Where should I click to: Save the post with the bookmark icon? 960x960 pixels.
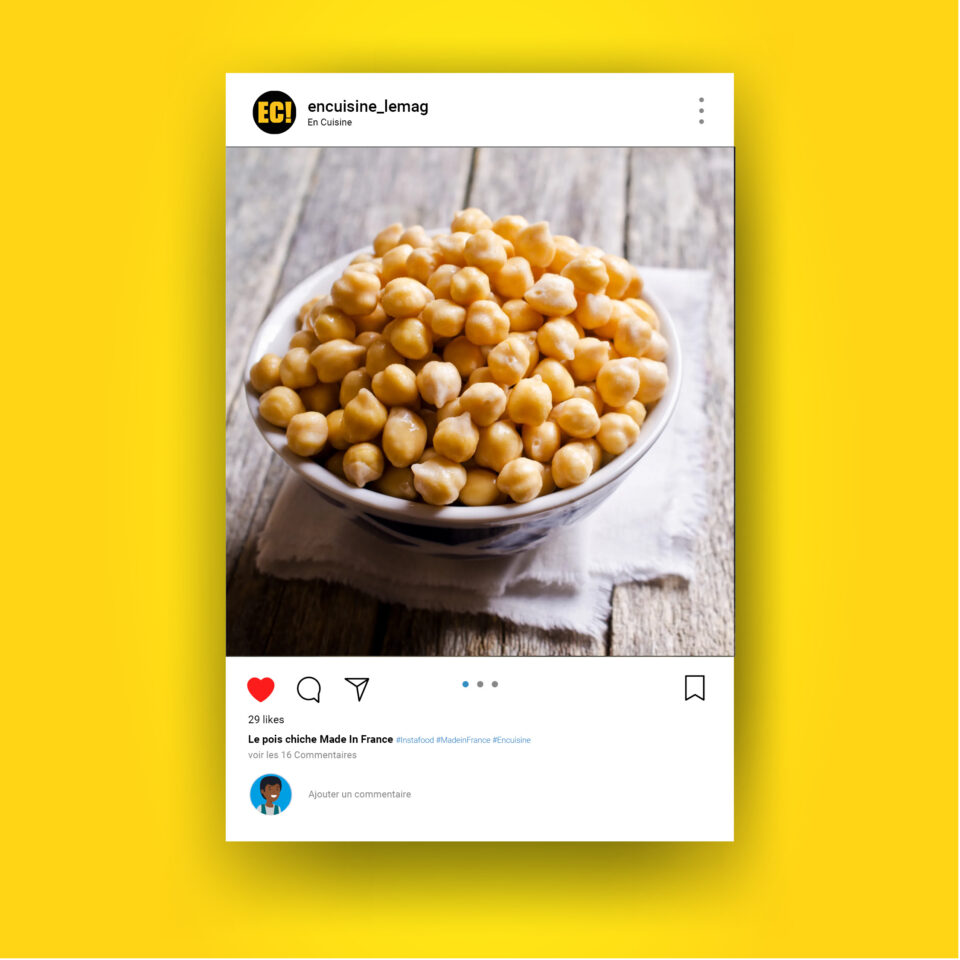695,688
